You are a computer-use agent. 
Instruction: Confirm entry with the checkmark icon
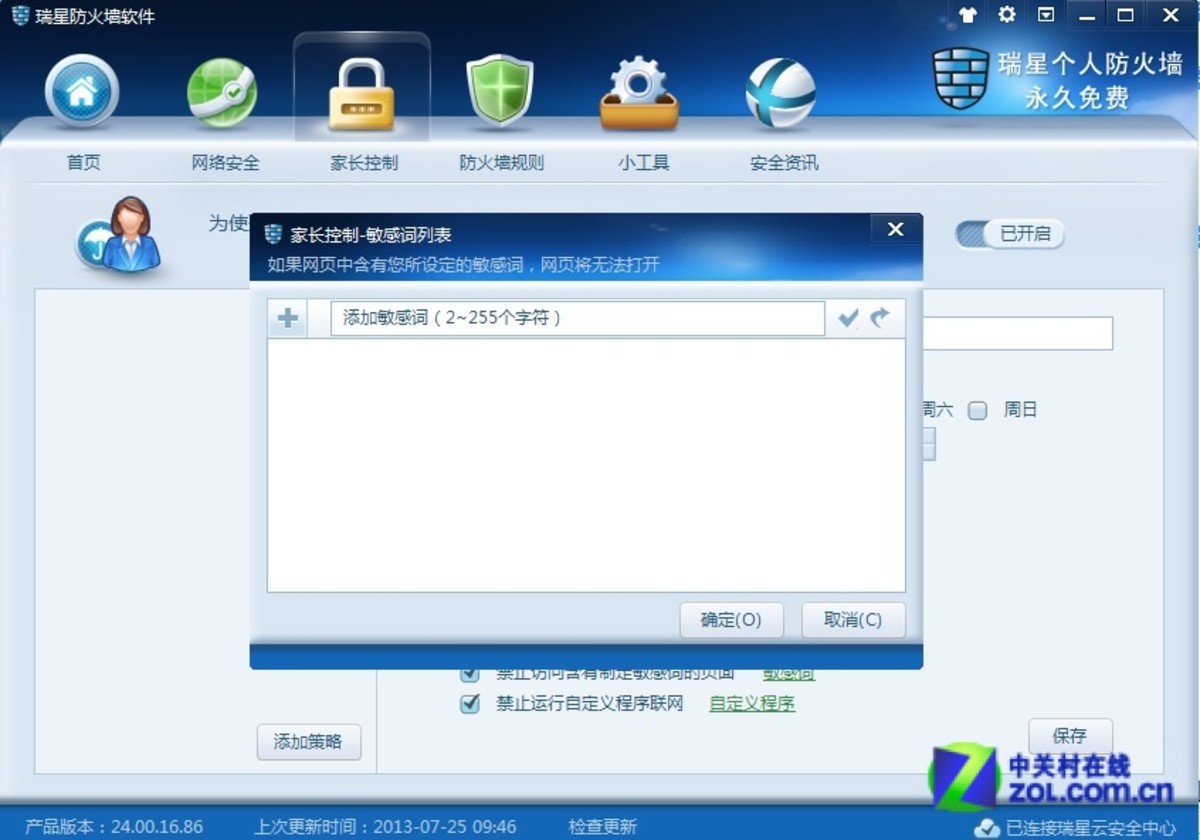point(848,318)
